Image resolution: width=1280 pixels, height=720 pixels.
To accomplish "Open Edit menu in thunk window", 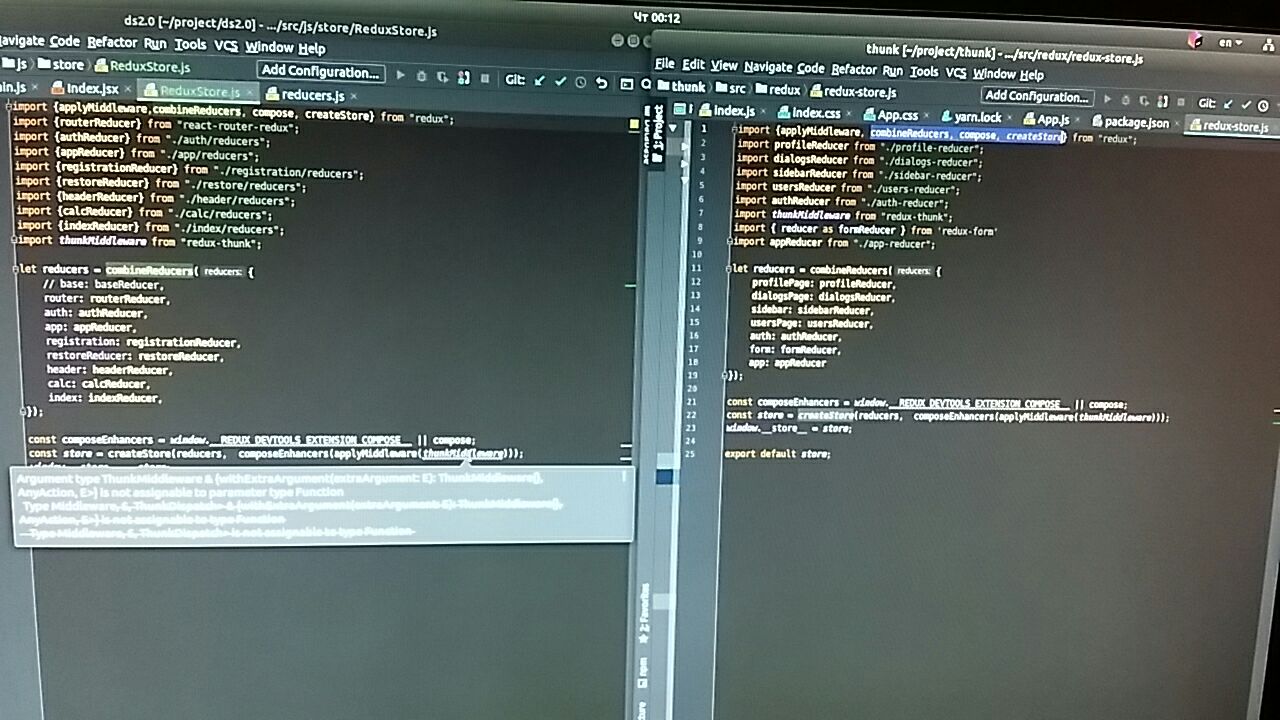I will (x=693, y=65).
